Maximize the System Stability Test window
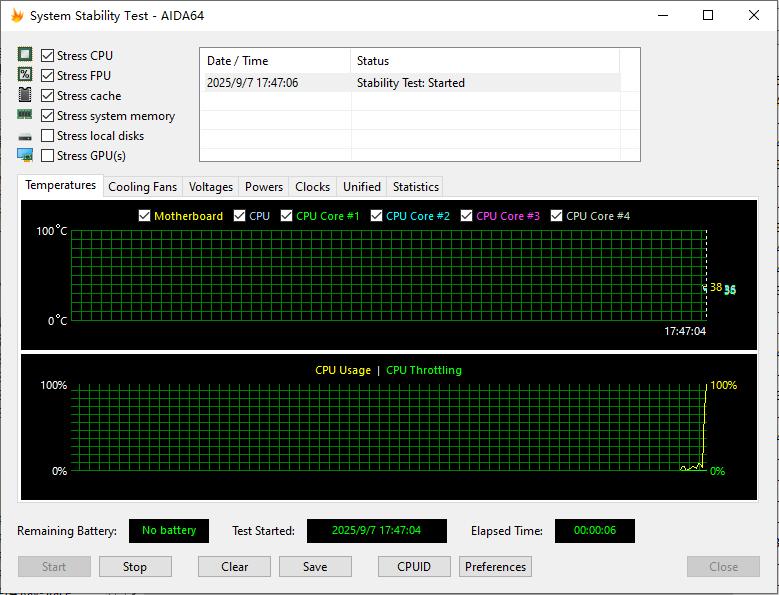 708,15
